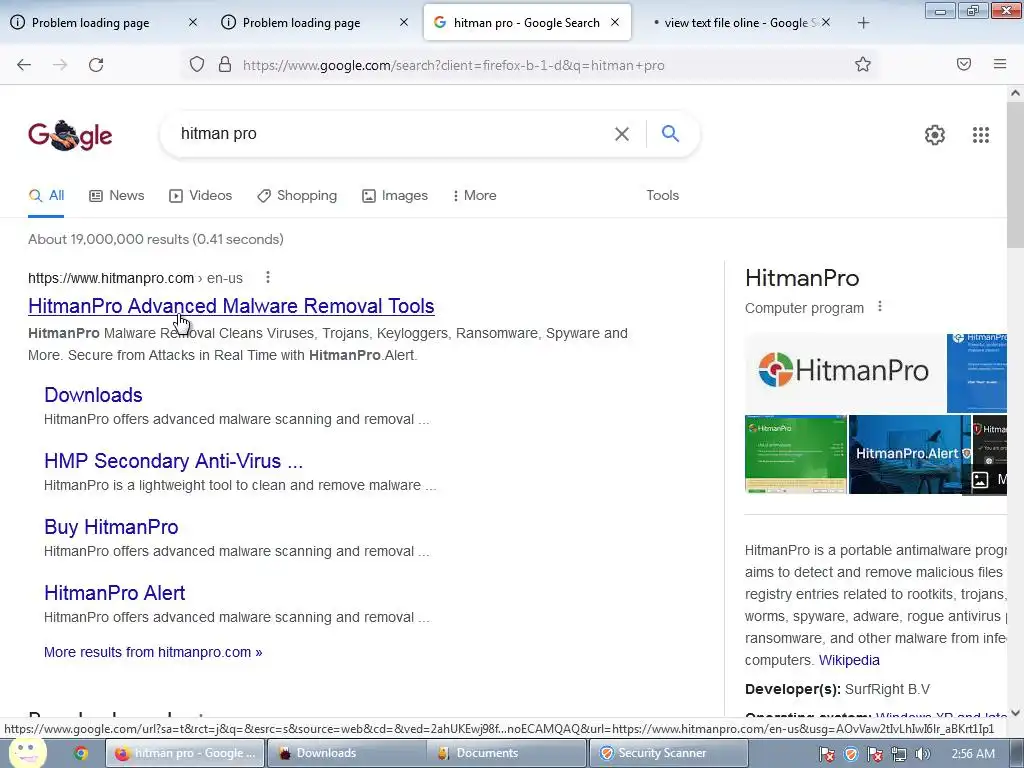The image size is (1024, 768).
Task: Open Downloads window from the taskbar
Action: click(347, 753)
